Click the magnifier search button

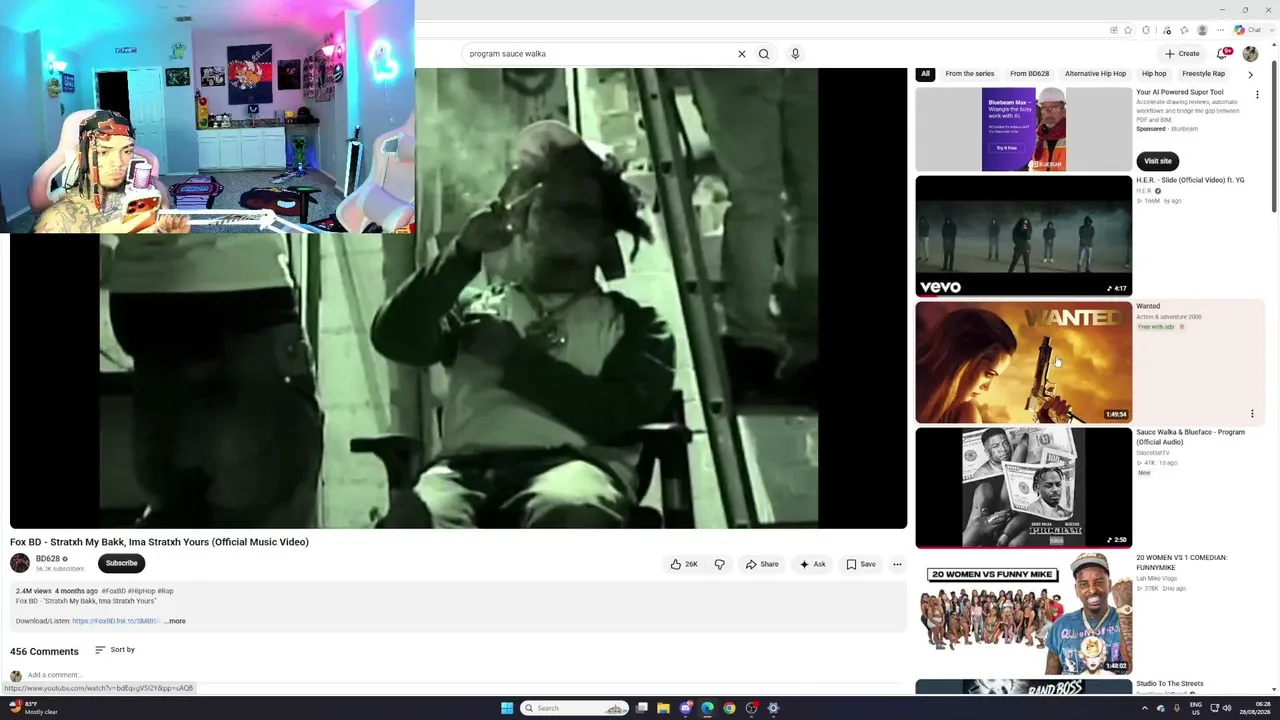[764, 54]
